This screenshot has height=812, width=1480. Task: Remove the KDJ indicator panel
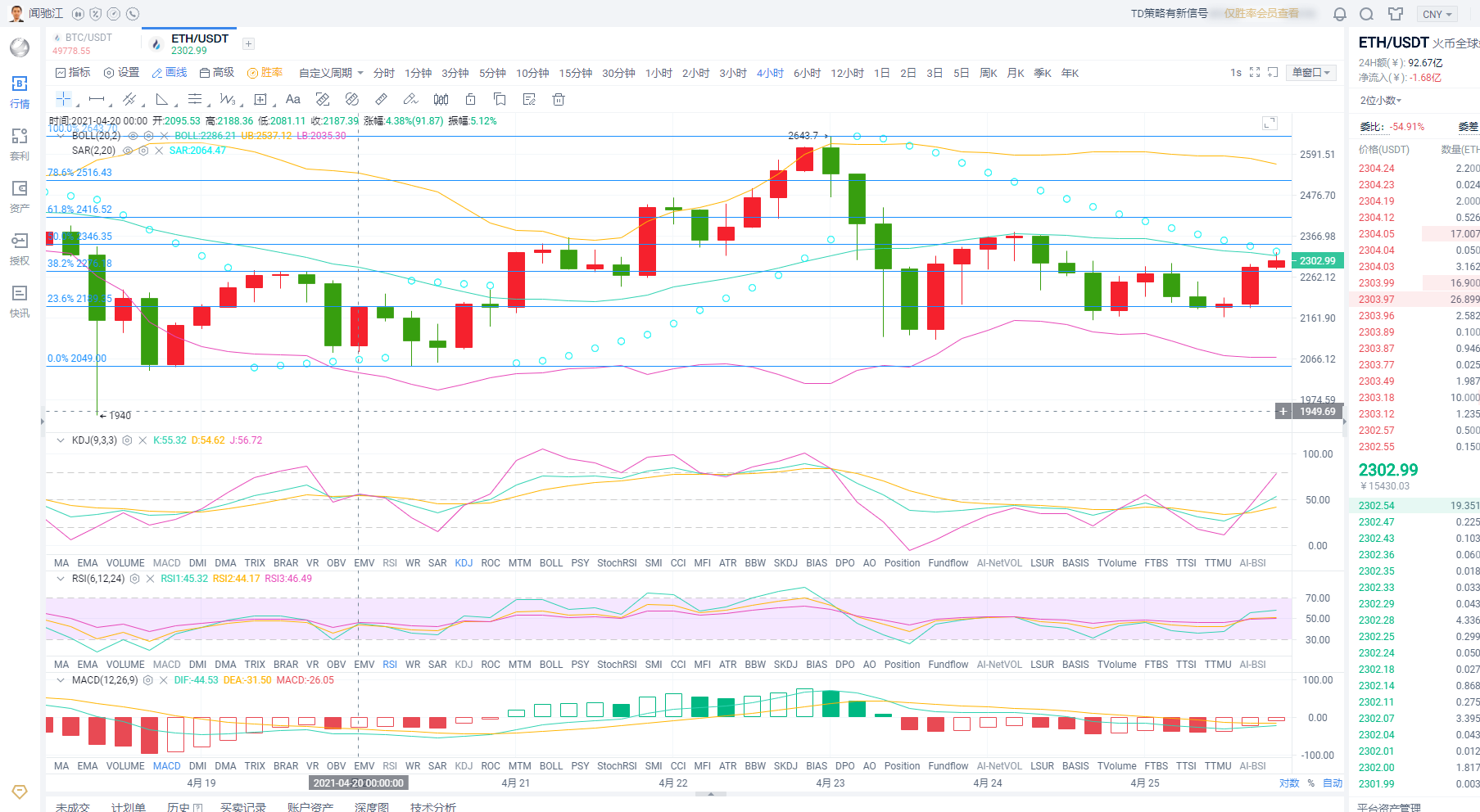pos(143,440)
